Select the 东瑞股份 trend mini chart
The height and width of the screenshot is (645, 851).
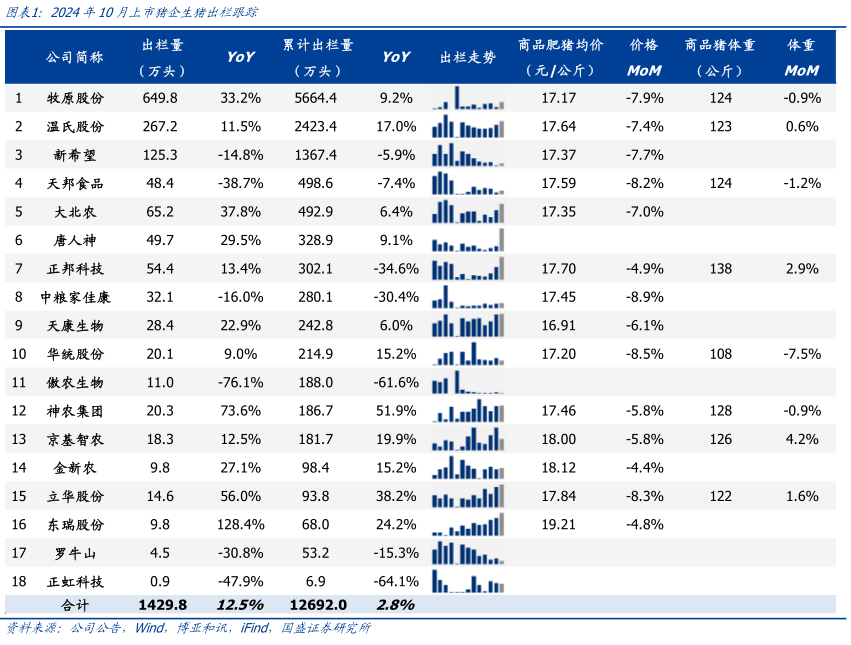pyautogui.click(x=468, y=524)
